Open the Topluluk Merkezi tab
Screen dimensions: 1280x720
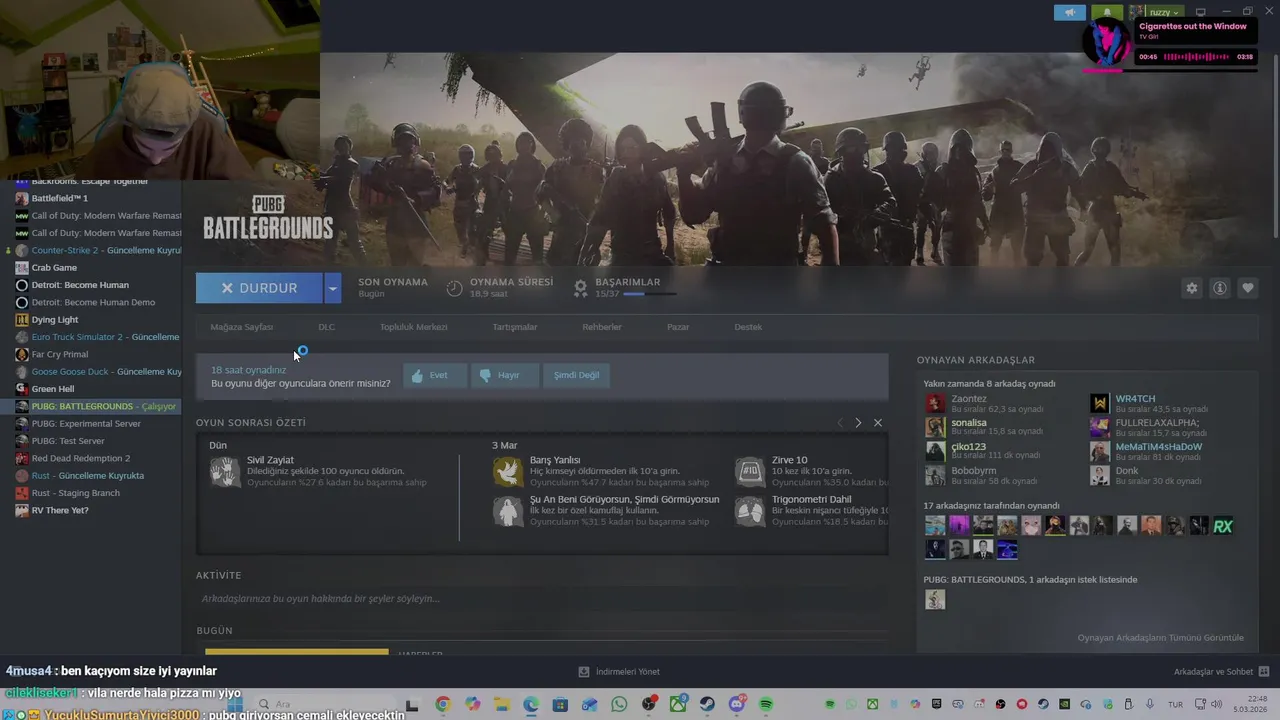413,327
